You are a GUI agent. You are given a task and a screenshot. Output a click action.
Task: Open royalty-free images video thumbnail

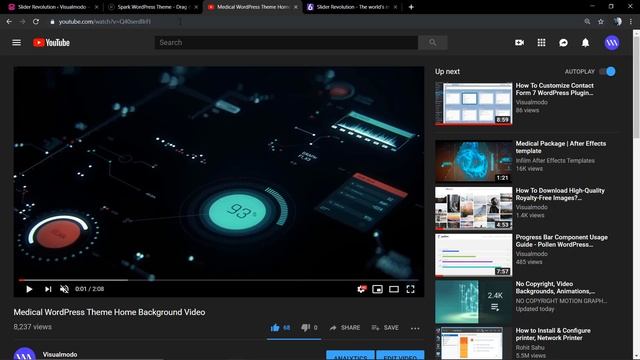point(473,208)
